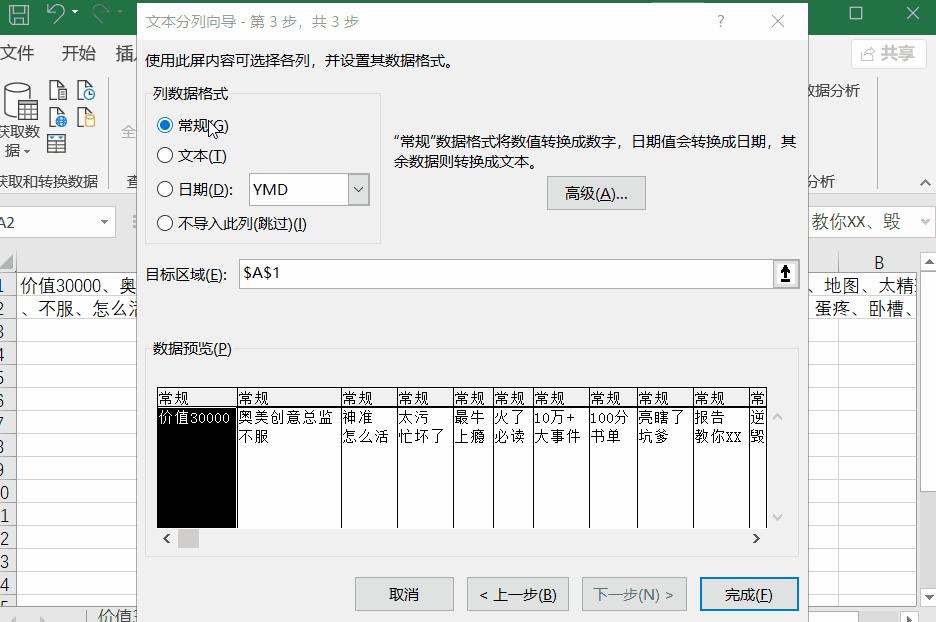The height and width of the screenshot is (622, 936).
Task: Click the Undo icon
Action: (55, 14)
